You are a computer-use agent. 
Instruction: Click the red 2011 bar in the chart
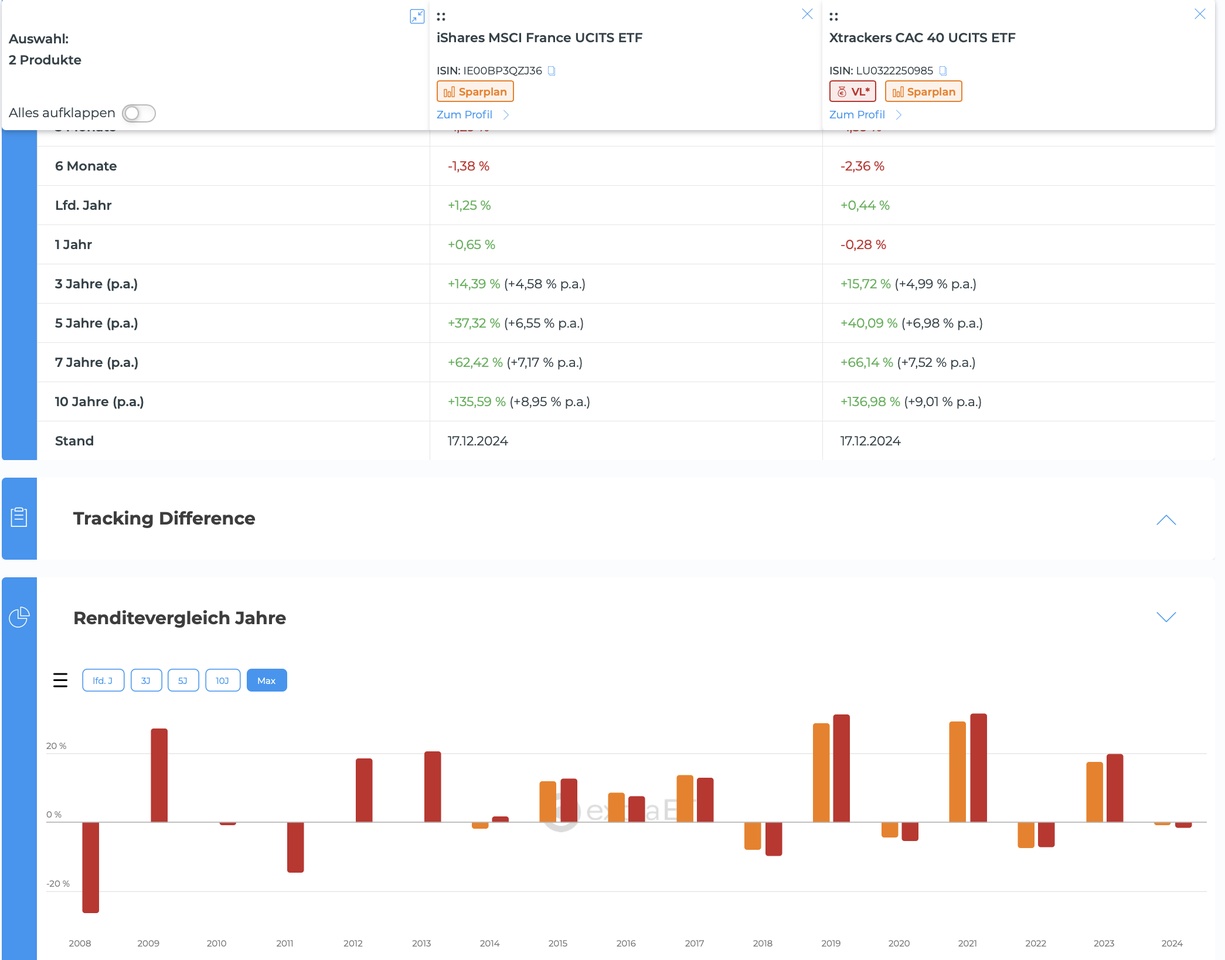(295, 847)
